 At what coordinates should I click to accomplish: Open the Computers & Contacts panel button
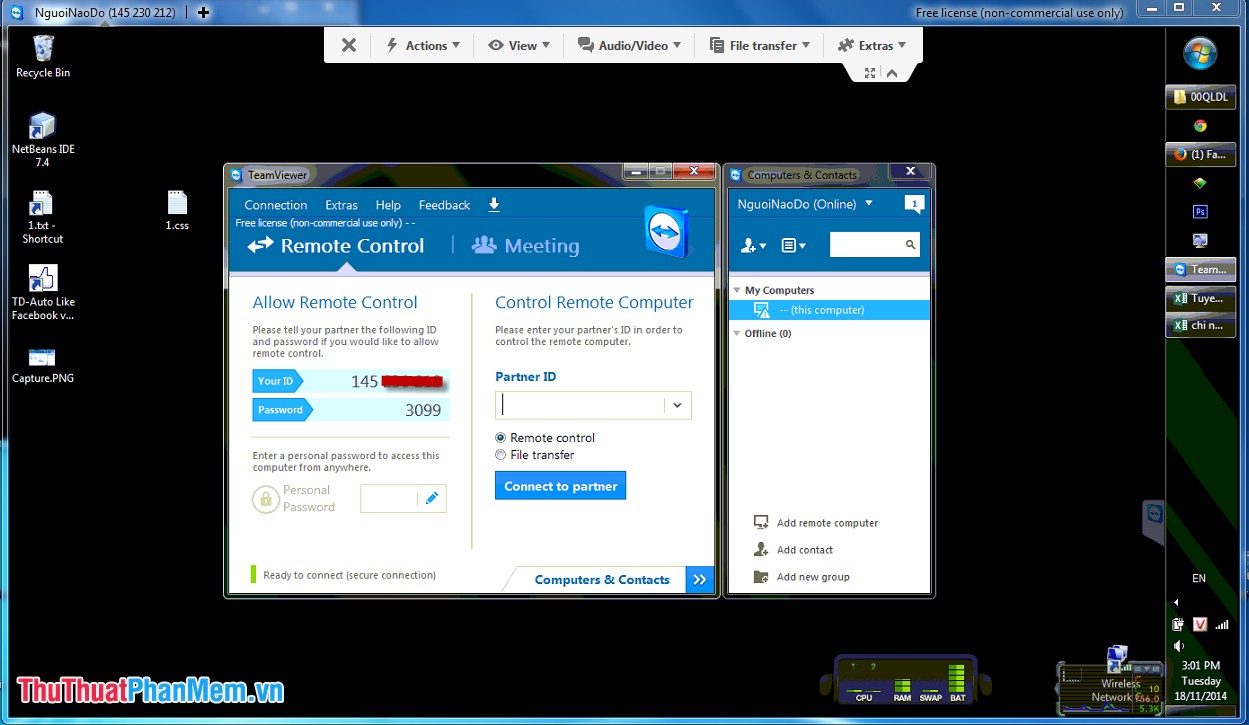pos(601,579)
